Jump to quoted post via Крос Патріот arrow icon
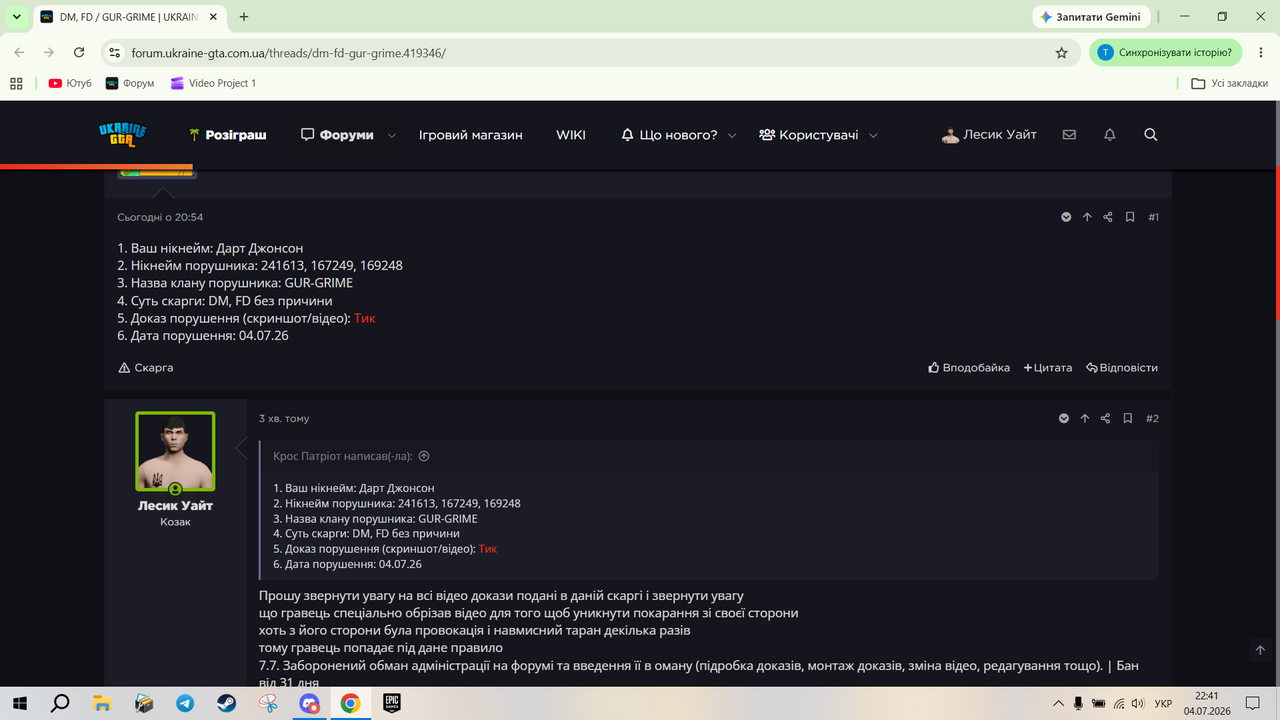Image resolution: width=1280 pixels, height=720 pixels. [x=424, y=456]
